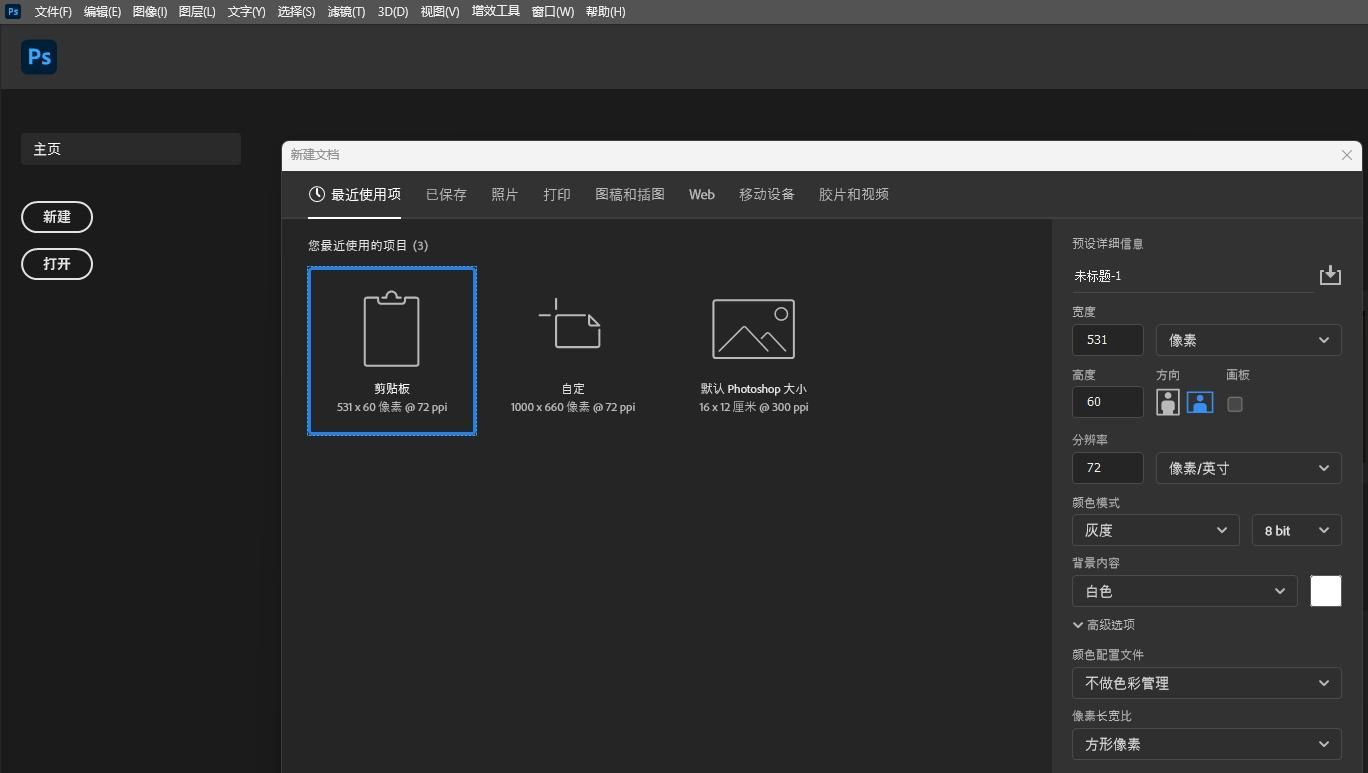Collapse the 高级选项 section
The height and width of the screenshot is (773, 1368).
pyautogui.click(x=1103, y=625)
